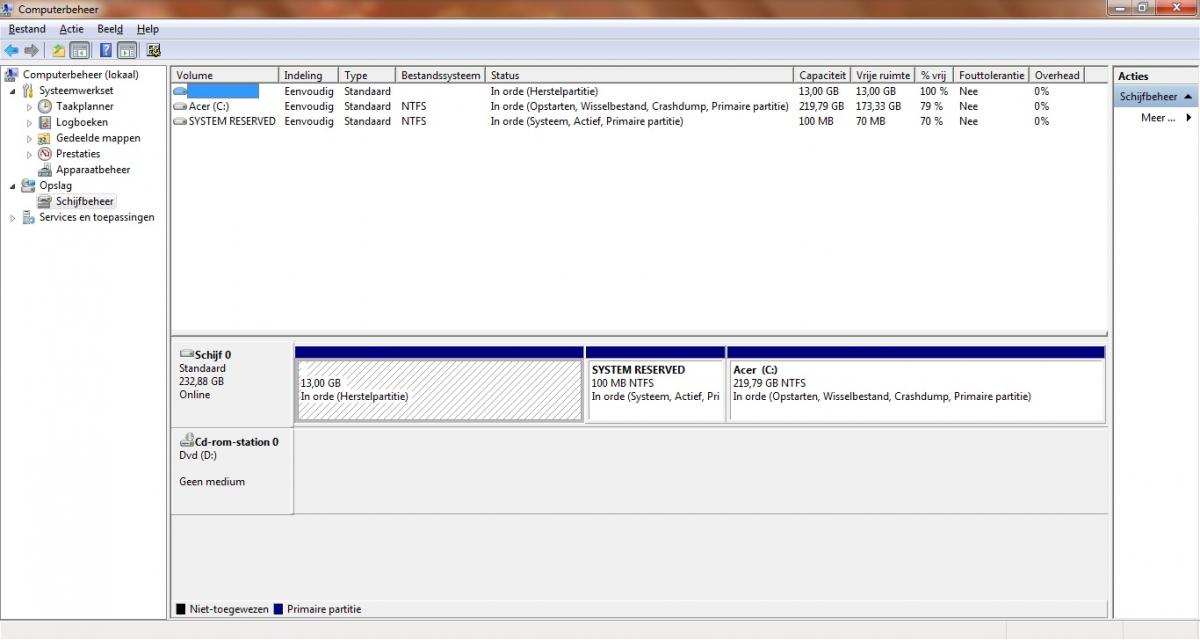Viewport: 1200px width, 640px height.
Task: Click the Up one level folder icon
Action: [x=59, y=50]
